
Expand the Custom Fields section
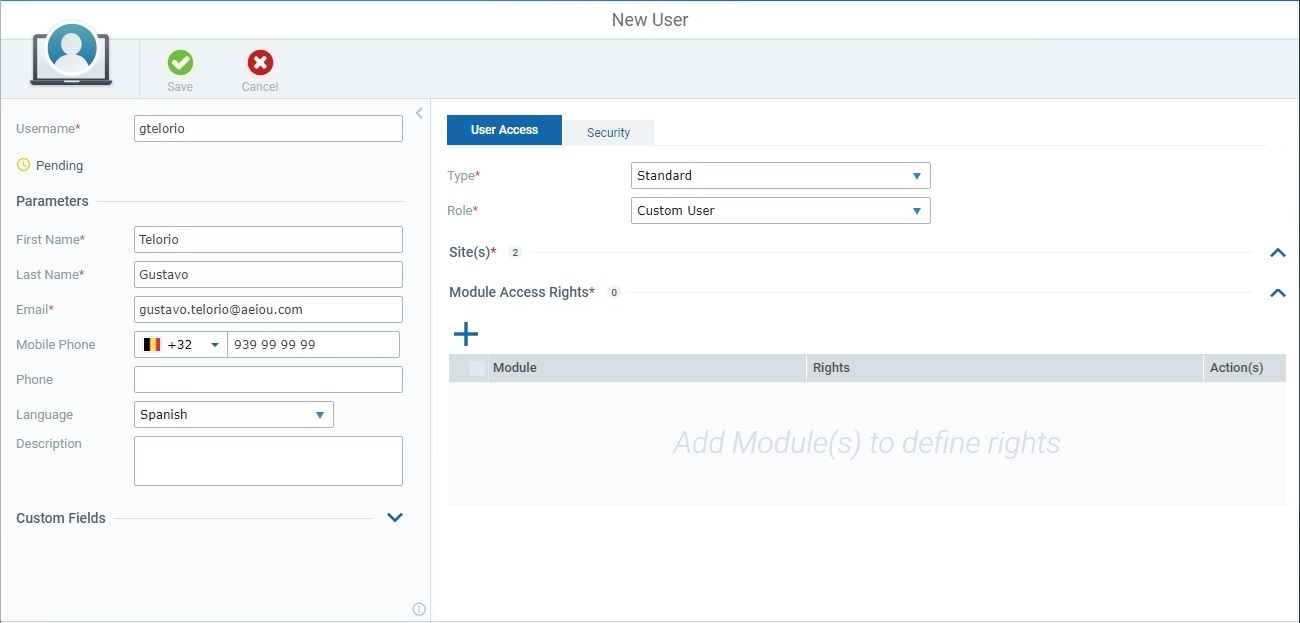click(395, 517)
